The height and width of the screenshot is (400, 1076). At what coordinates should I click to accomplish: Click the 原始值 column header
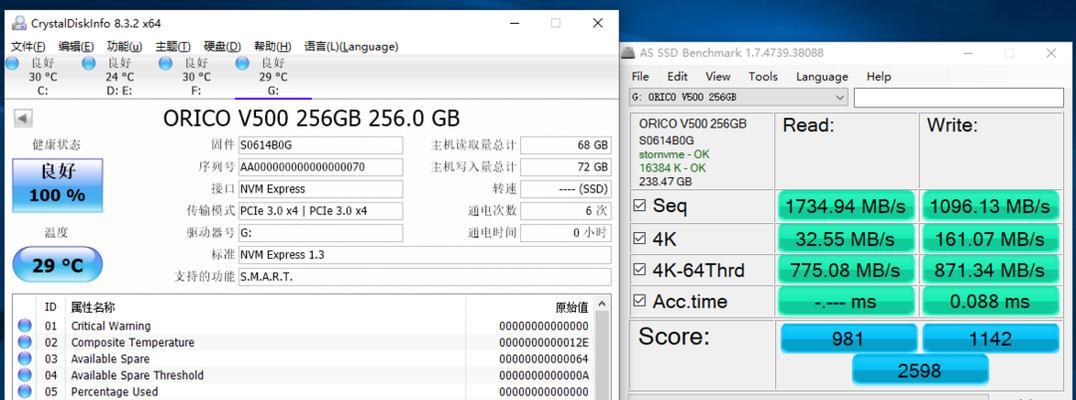coord(572,307)
